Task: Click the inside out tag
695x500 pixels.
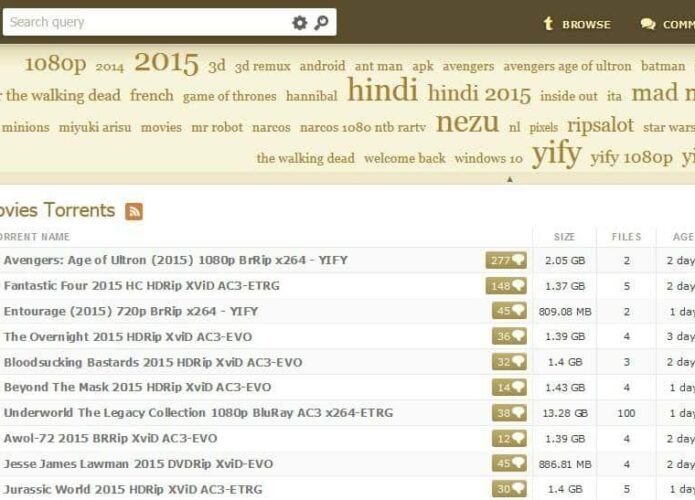Action: click(569, 96)
